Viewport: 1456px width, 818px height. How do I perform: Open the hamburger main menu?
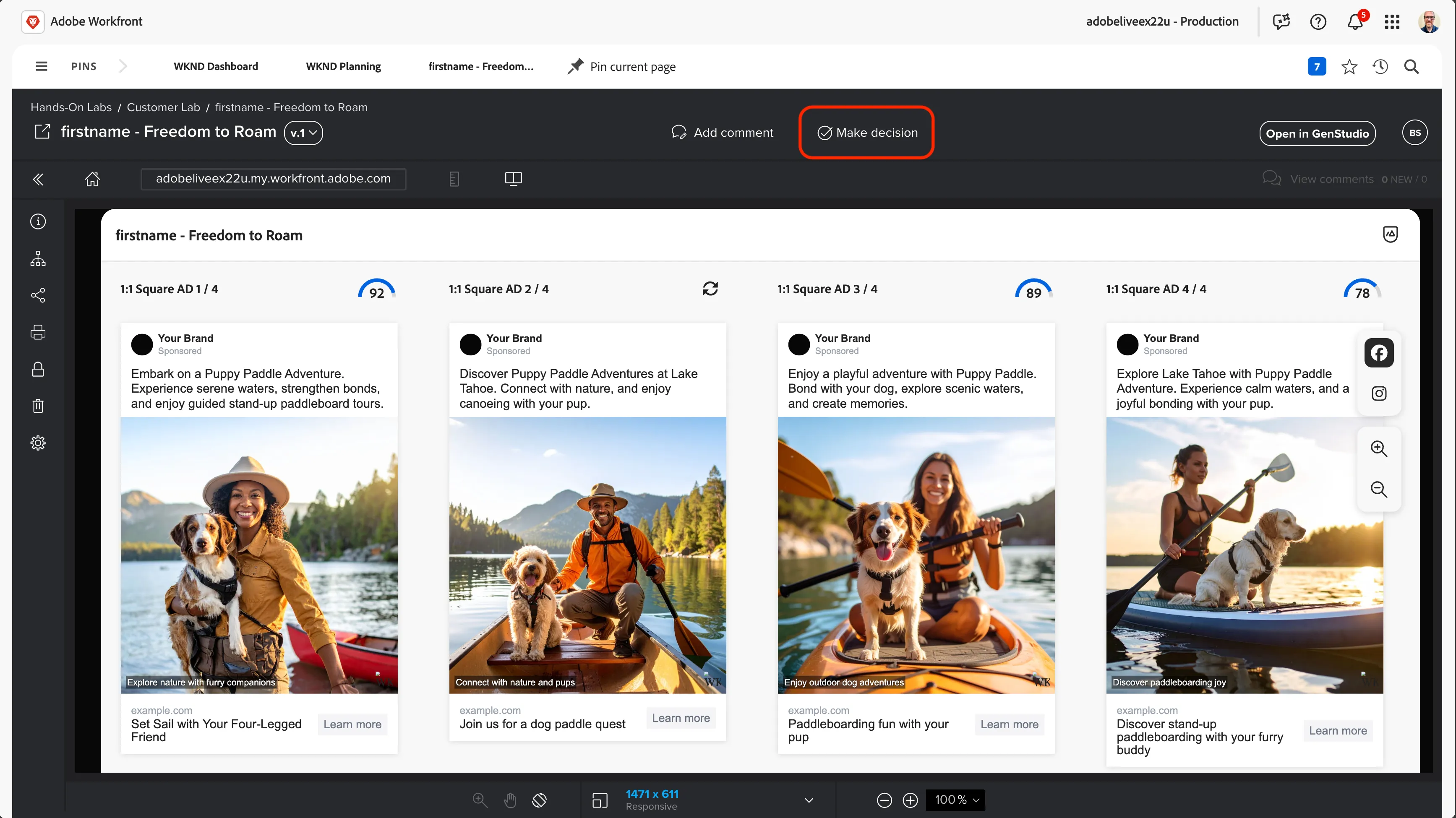point(41,66)
